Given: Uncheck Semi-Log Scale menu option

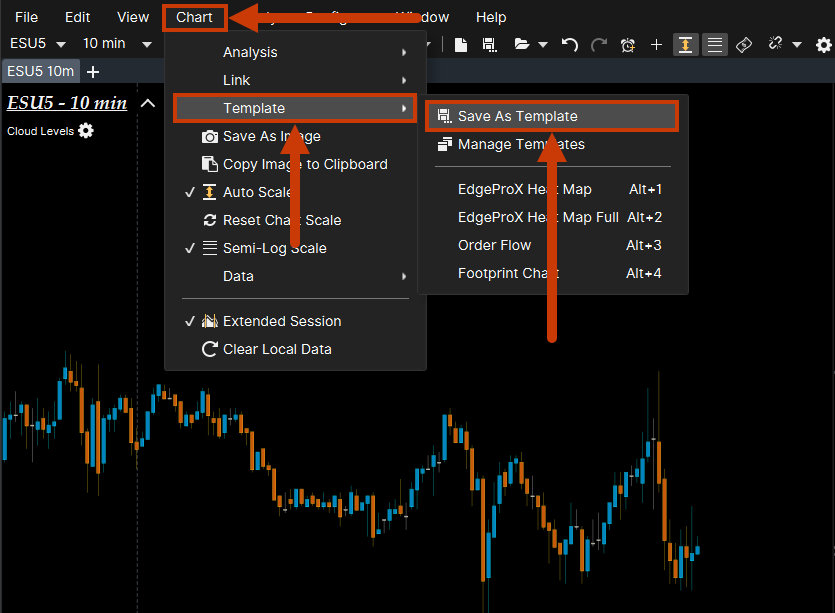Looking at the screenshot, I should (x=274, y=248).
